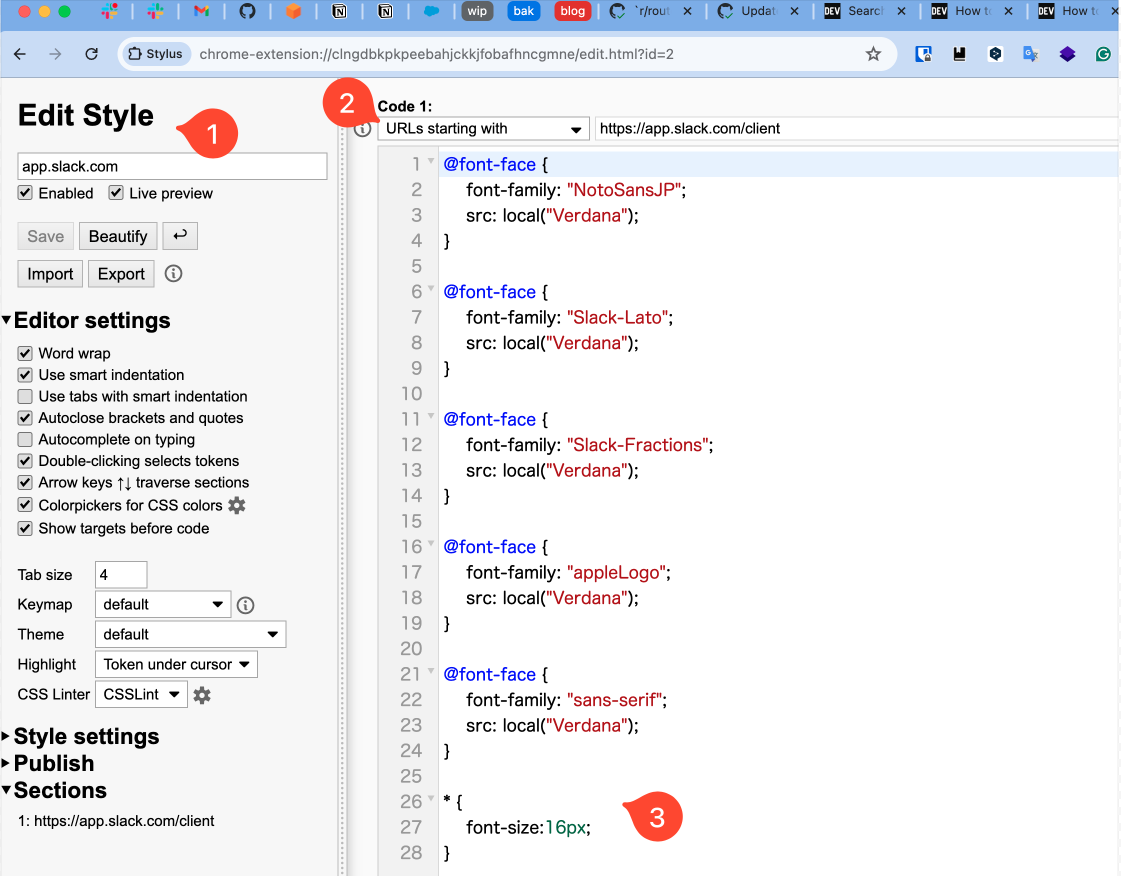Click the browser back arrow
The image size is (1121, 876).
[x=20, y=54]
